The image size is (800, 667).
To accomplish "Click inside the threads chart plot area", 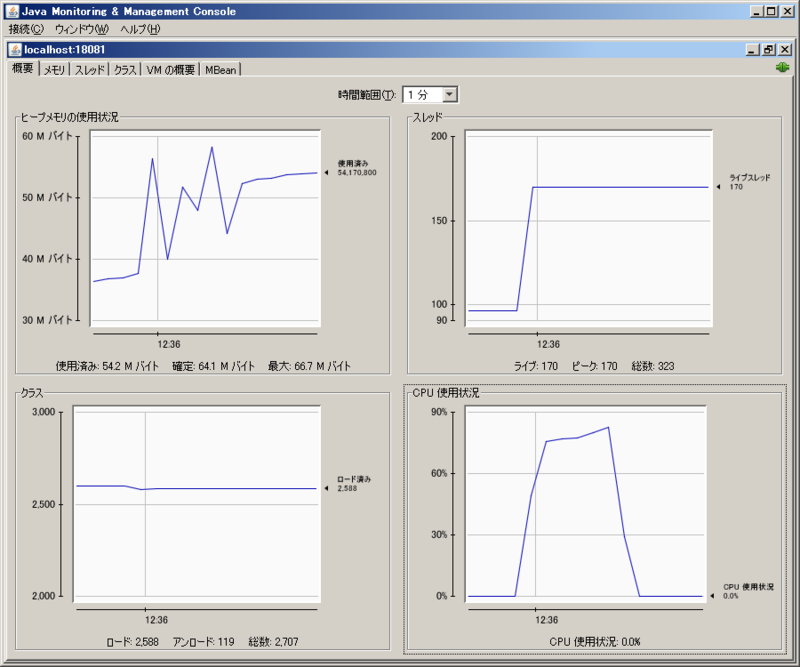I will click(x=589, y=228).
